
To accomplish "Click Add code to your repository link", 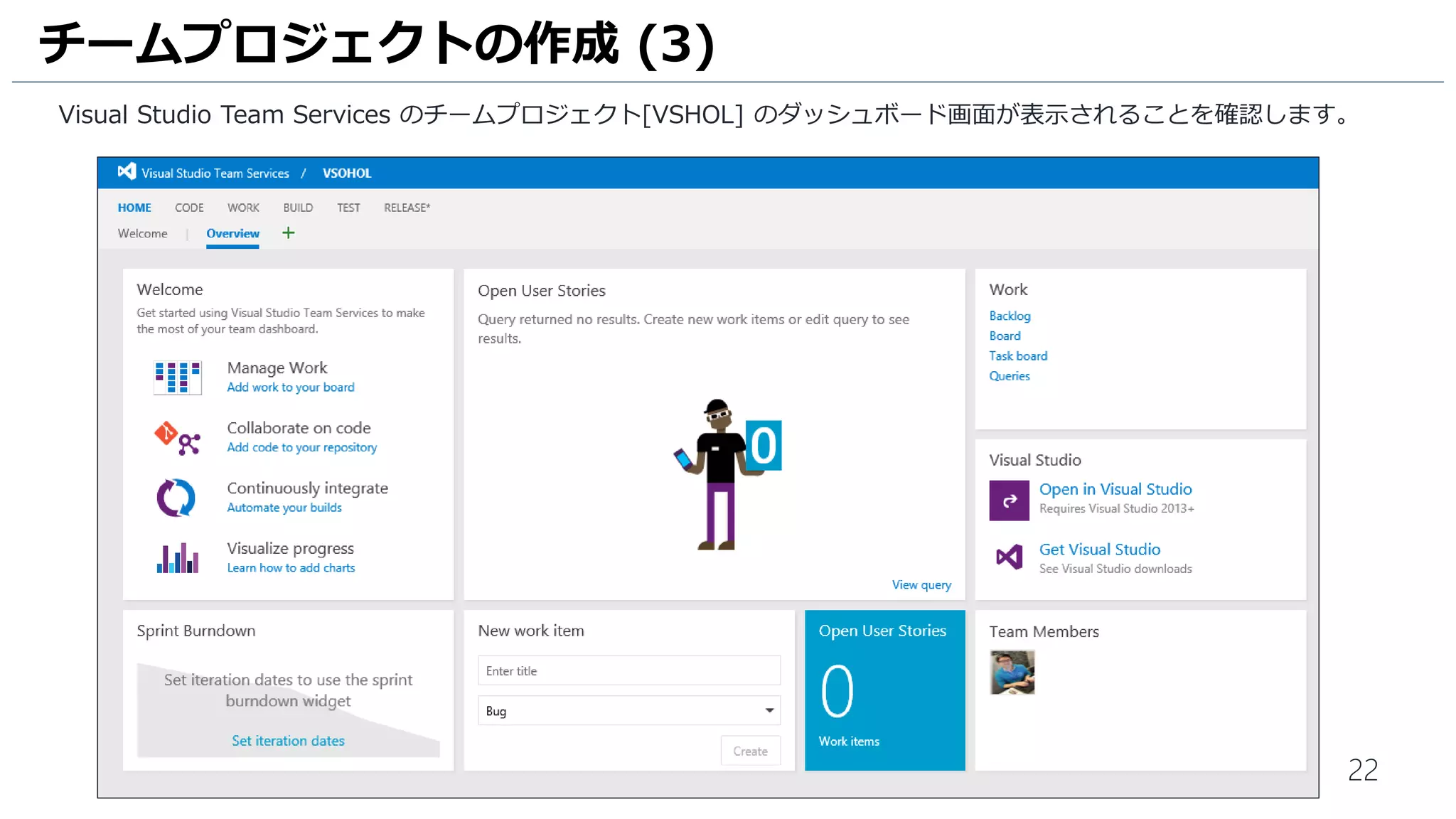I will click(302, 447).
